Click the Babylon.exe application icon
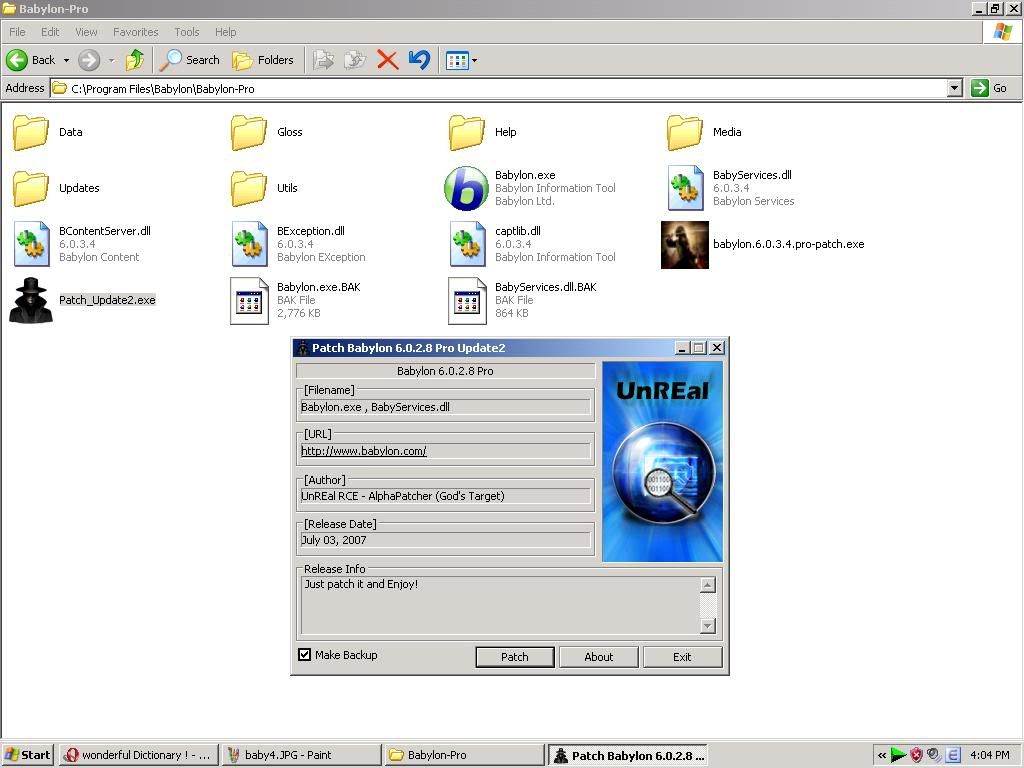1024x768 pixels. [x=466, y=188]
